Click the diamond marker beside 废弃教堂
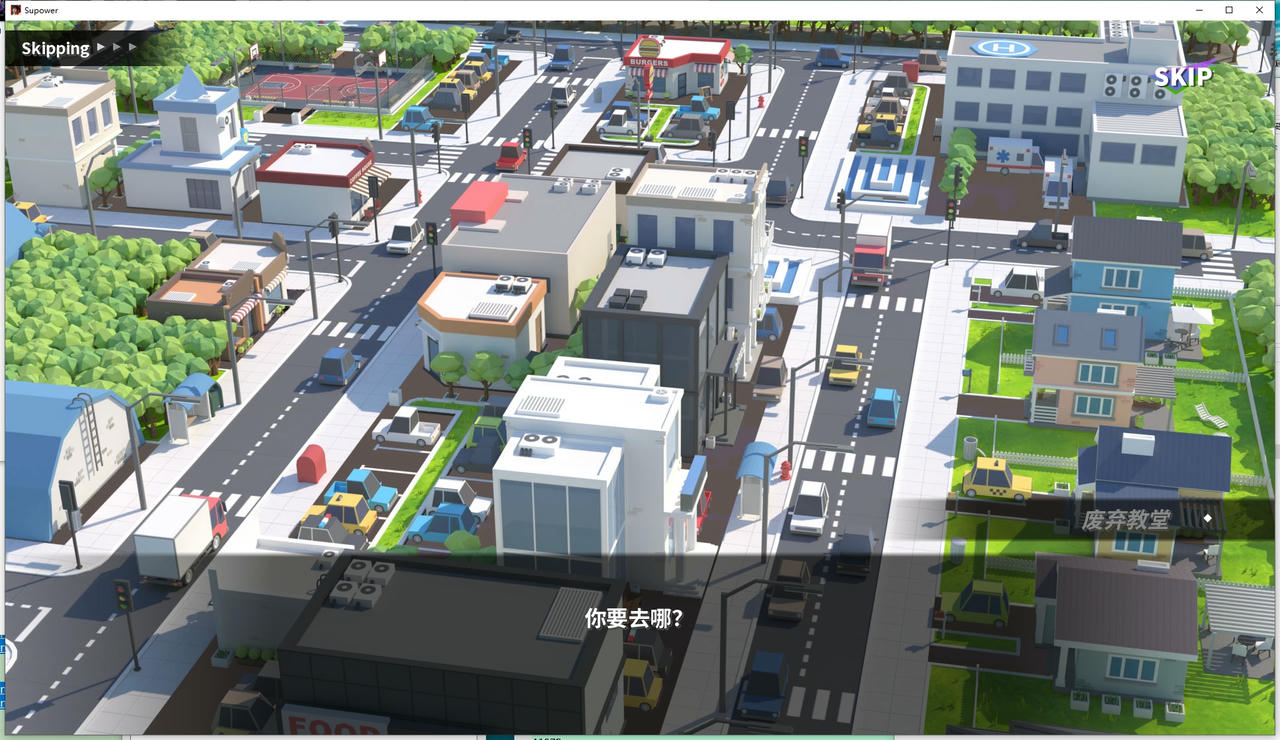The image size is (1280, 740). coord(1208,518)
